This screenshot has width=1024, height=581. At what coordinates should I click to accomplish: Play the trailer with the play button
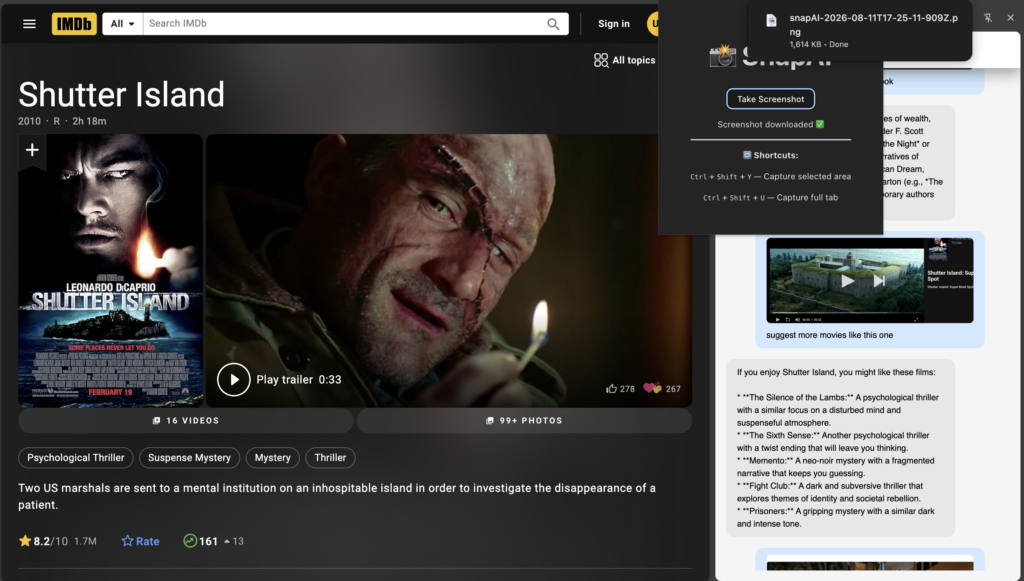[234, 380]
